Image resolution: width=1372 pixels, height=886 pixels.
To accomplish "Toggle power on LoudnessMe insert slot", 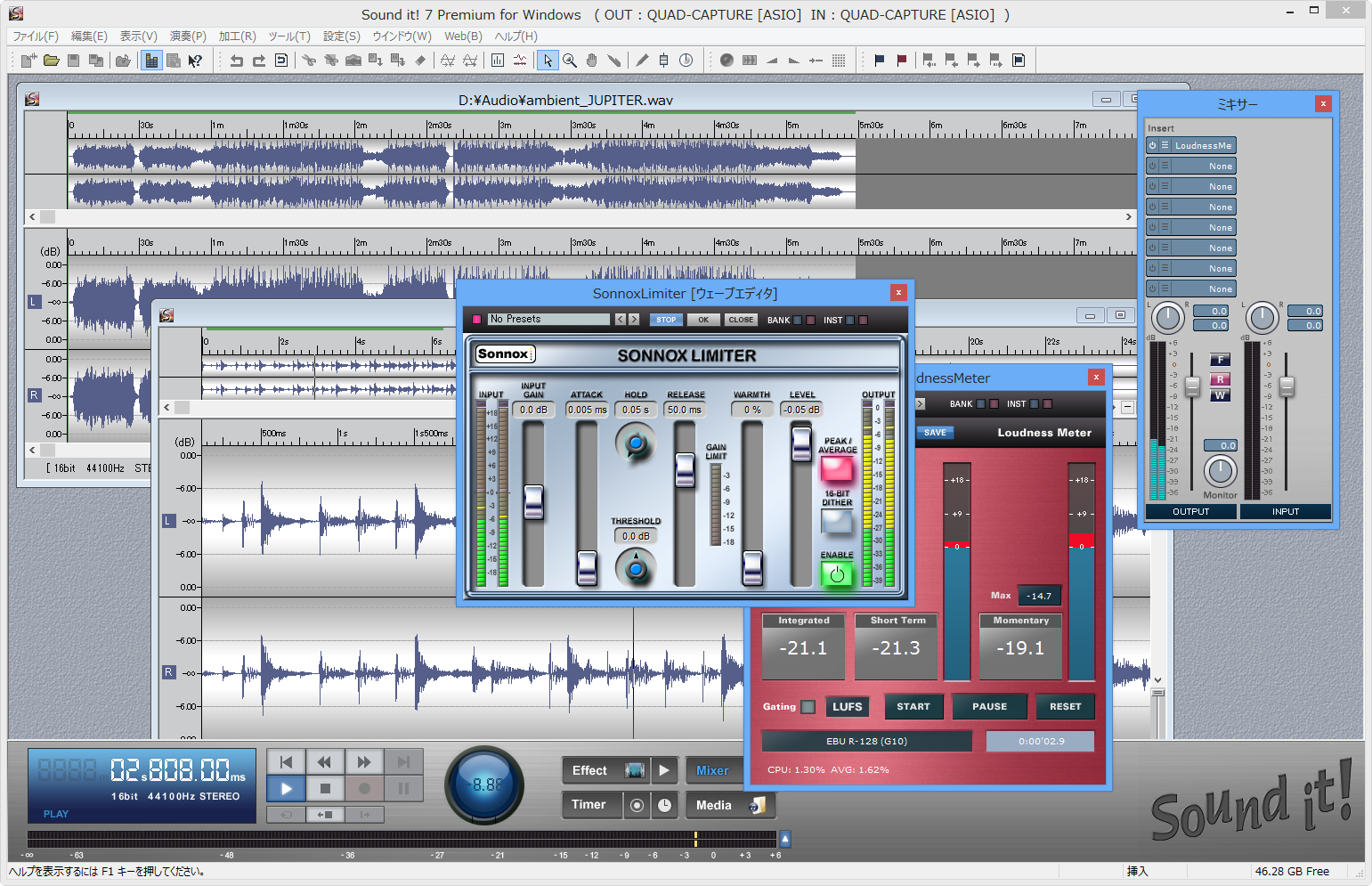I will point(1152,146).
